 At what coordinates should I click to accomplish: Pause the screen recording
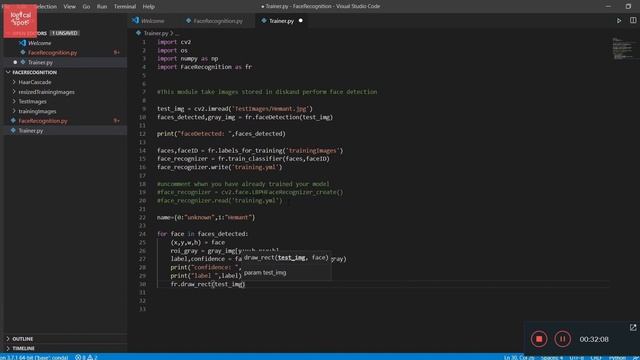click(562, 339)
